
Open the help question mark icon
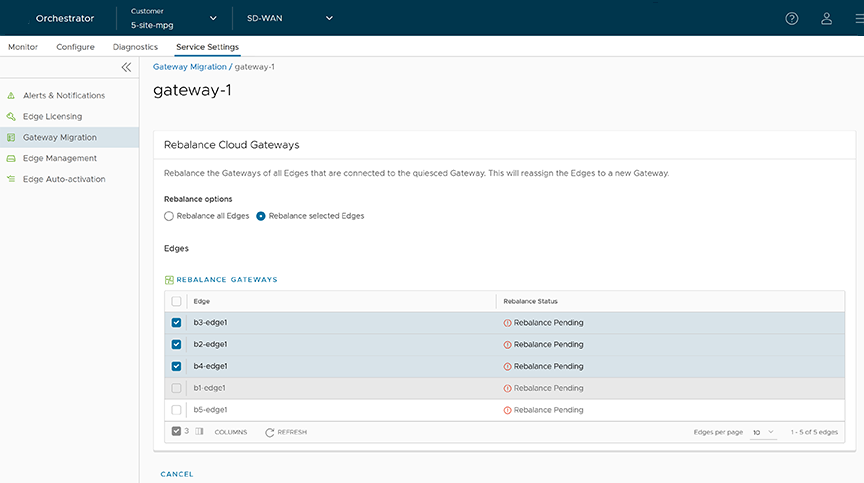click(x=792, y=18)
